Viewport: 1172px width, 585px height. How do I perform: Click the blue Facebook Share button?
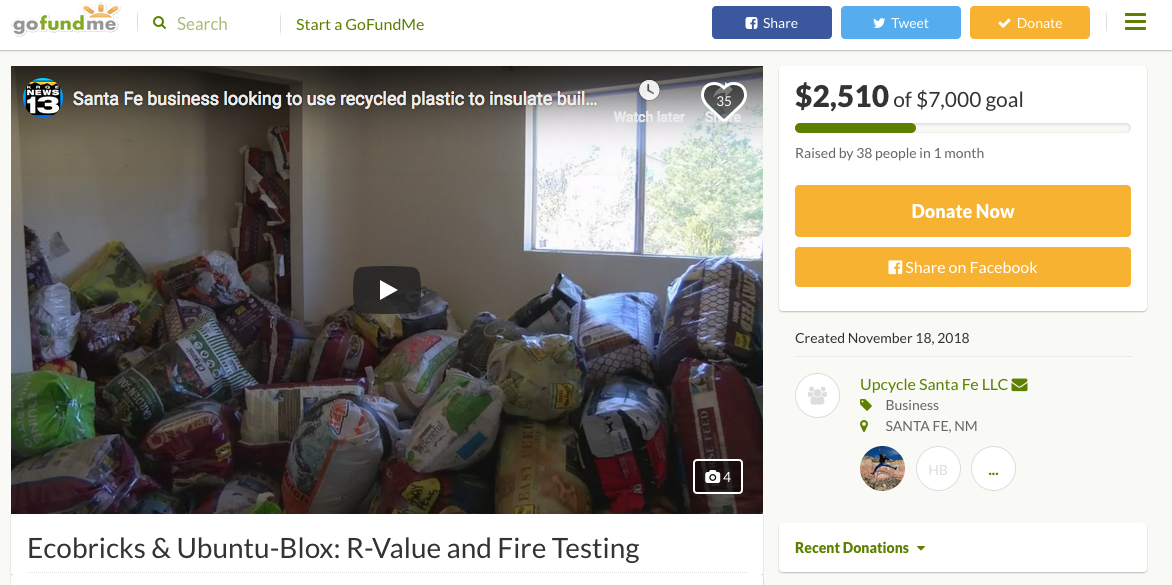pyautogui.click(x=772, y=23)
